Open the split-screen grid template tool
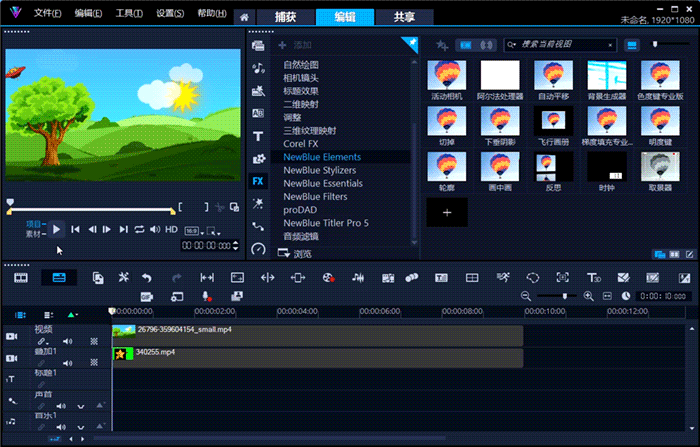Screen dimensions: 700x447 click(x=472, y=278)
